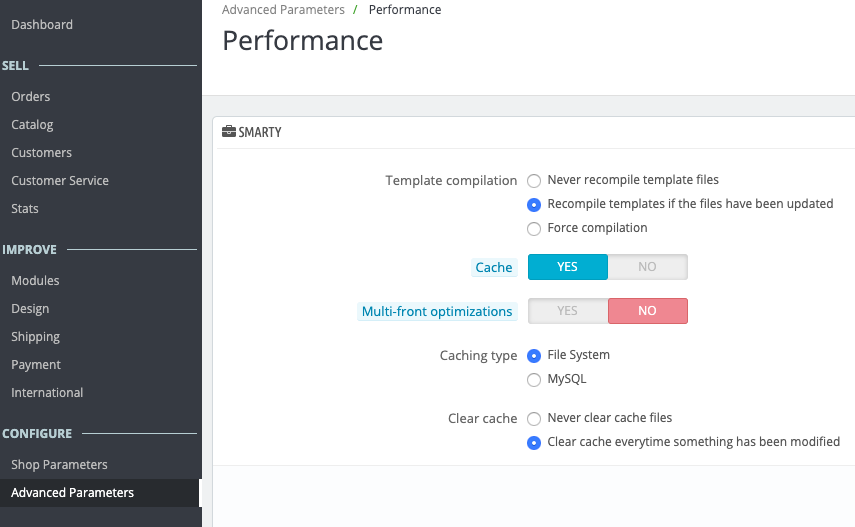This screenshot has width=855, height=527.
Task: Open Orders in the sidebar
Action: click(x=31, y=97)
